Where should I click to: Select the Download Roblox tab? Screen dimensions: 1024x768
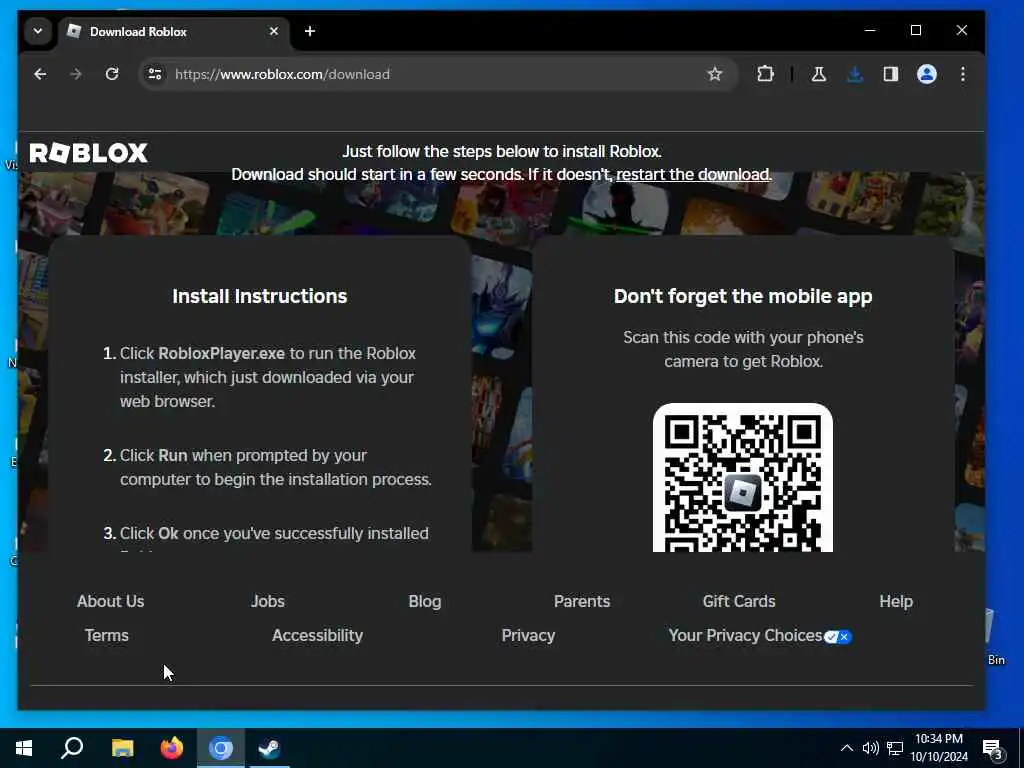(x=175, y=31)
